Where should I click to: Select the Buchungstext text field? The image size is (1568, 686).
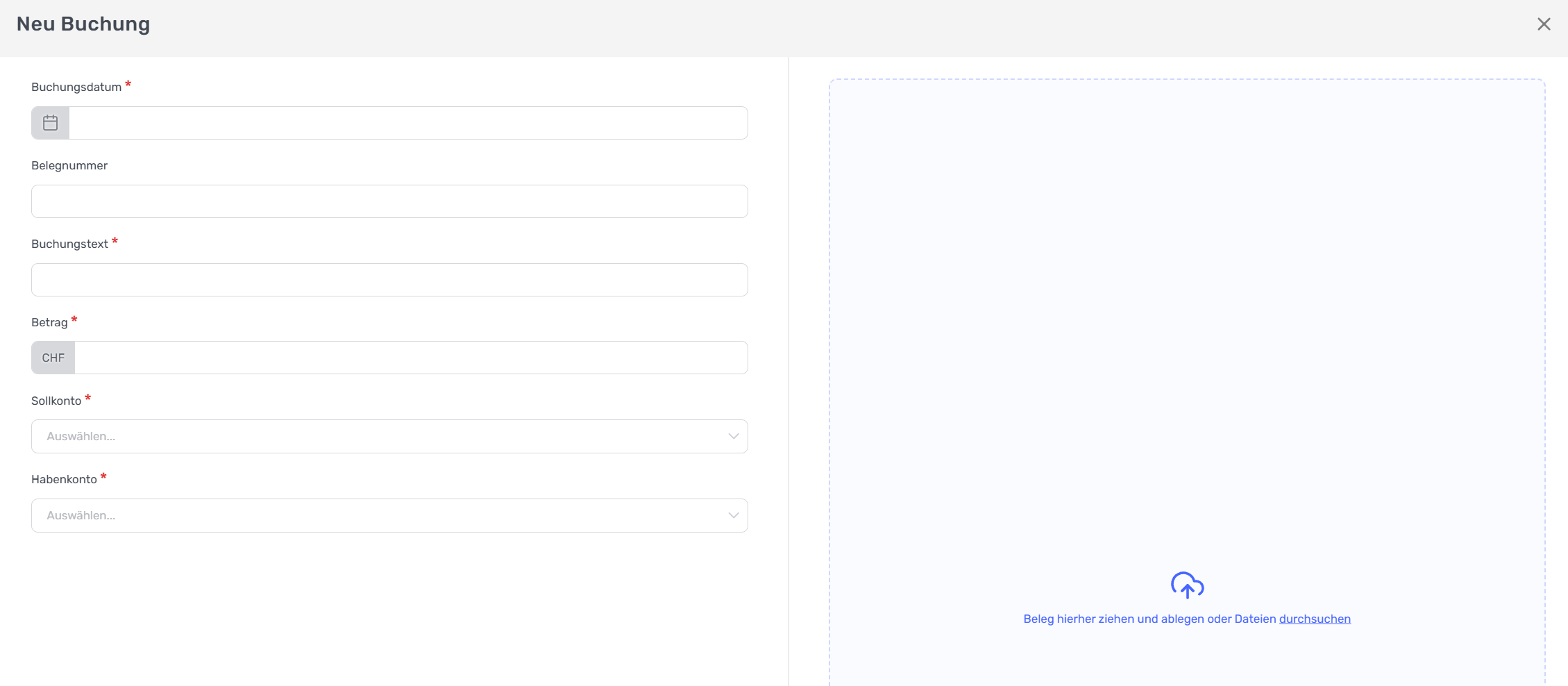[389, 280]
